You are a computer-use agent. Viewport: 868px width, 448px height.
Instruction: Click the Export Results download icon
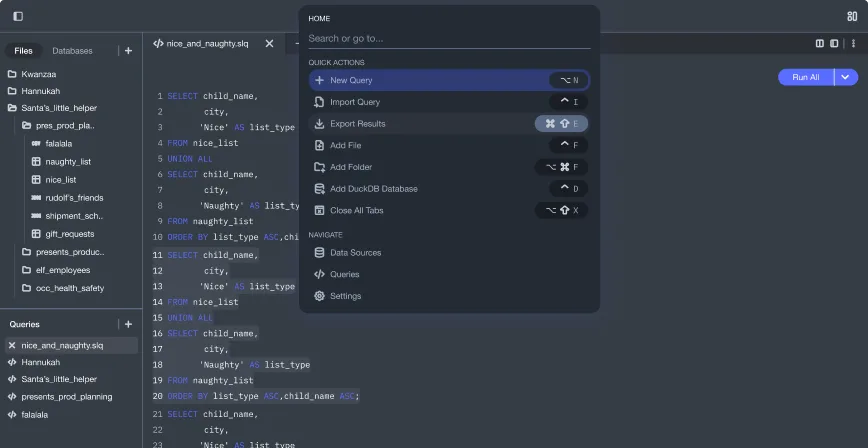point(319,123)
